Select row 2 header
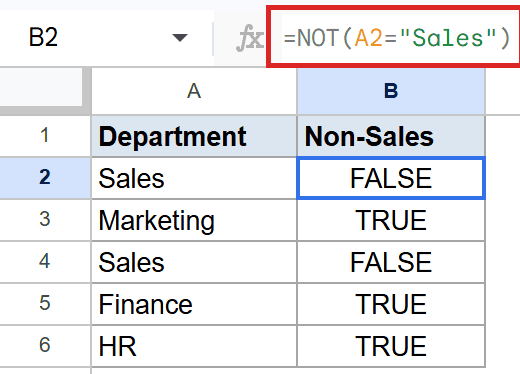 pyautogui.click(x=45, y=178)
